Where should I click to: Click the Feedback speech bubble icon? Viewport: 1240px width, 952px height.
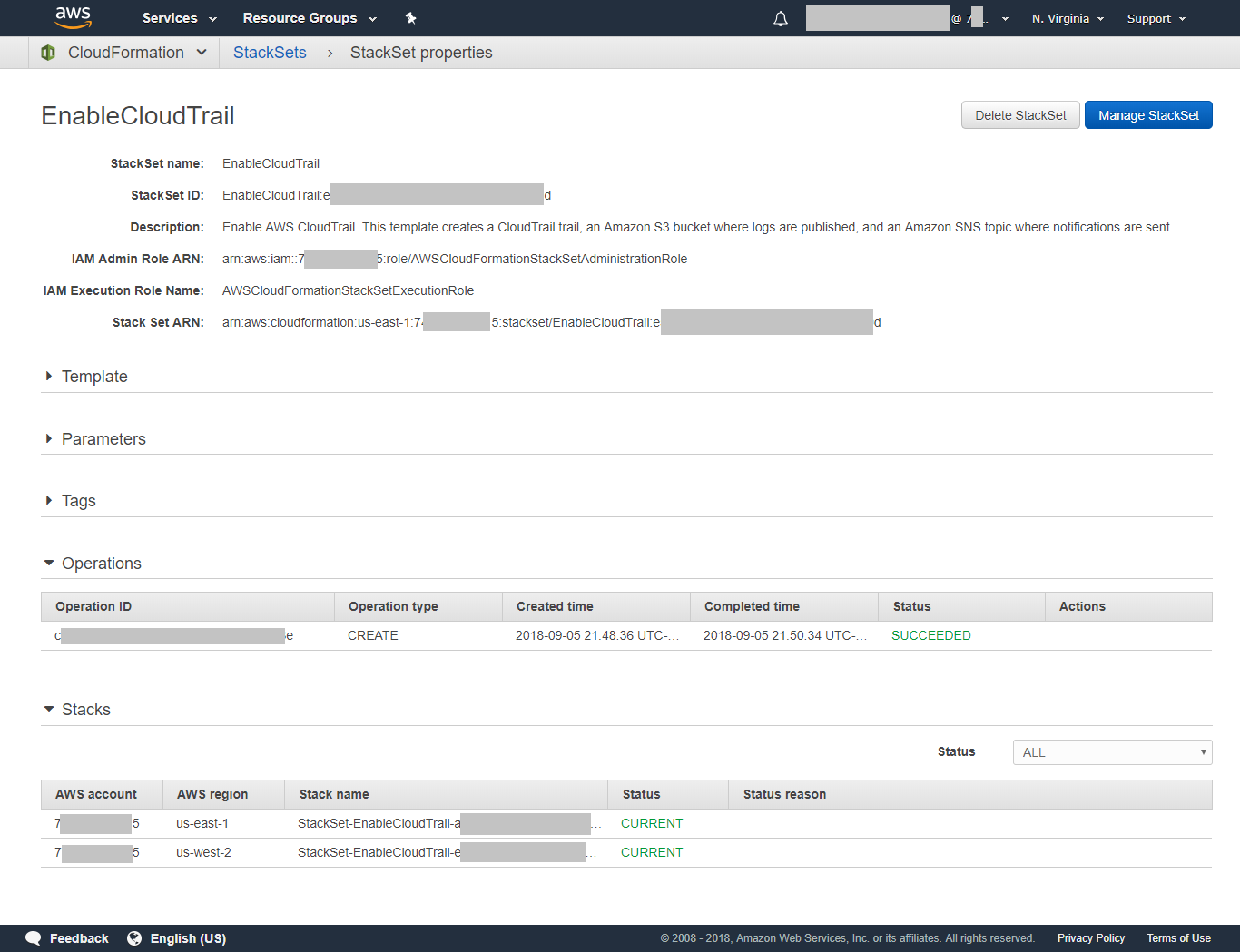[x=34, y=938]
